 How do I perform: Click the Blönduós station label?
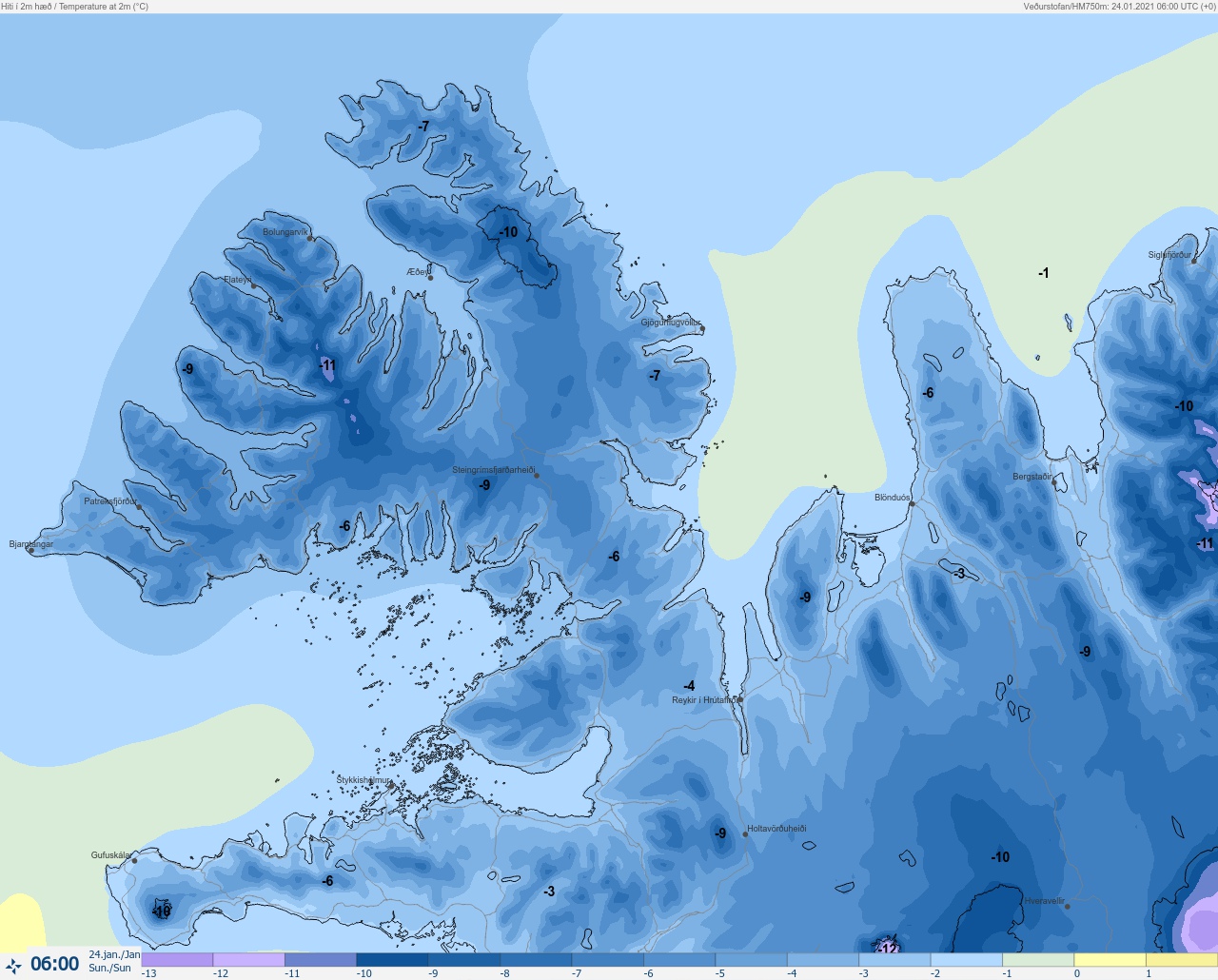[893, 498]
